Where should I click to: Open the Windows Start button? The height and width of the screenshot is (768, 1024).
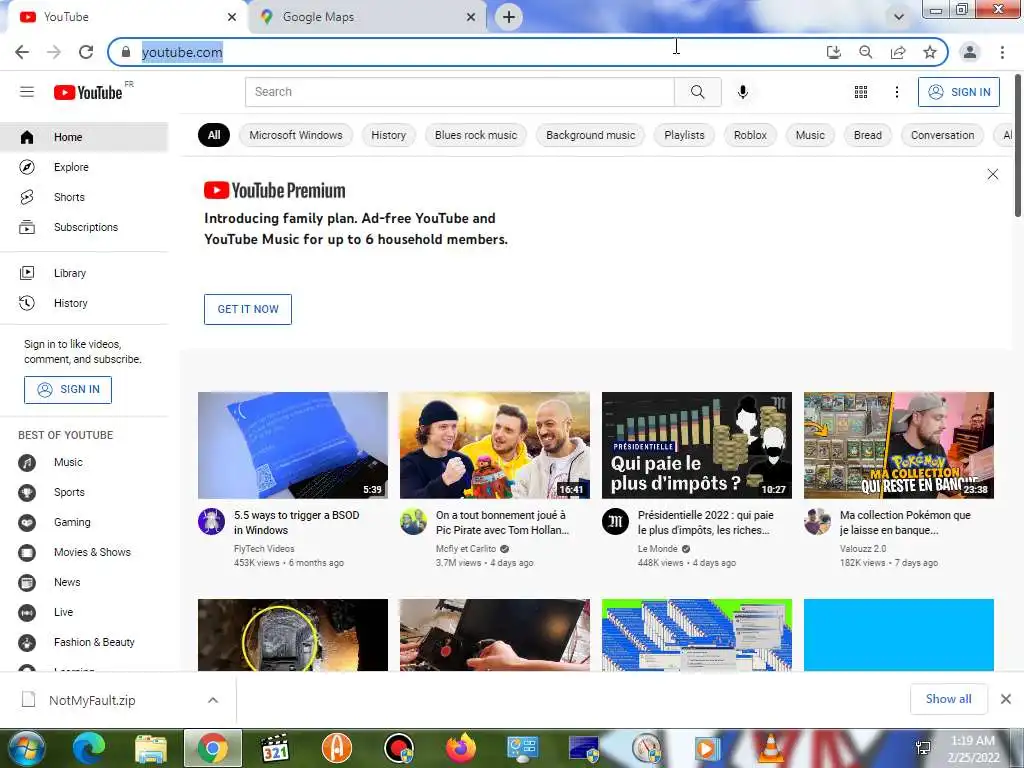[x=25, y=748]
